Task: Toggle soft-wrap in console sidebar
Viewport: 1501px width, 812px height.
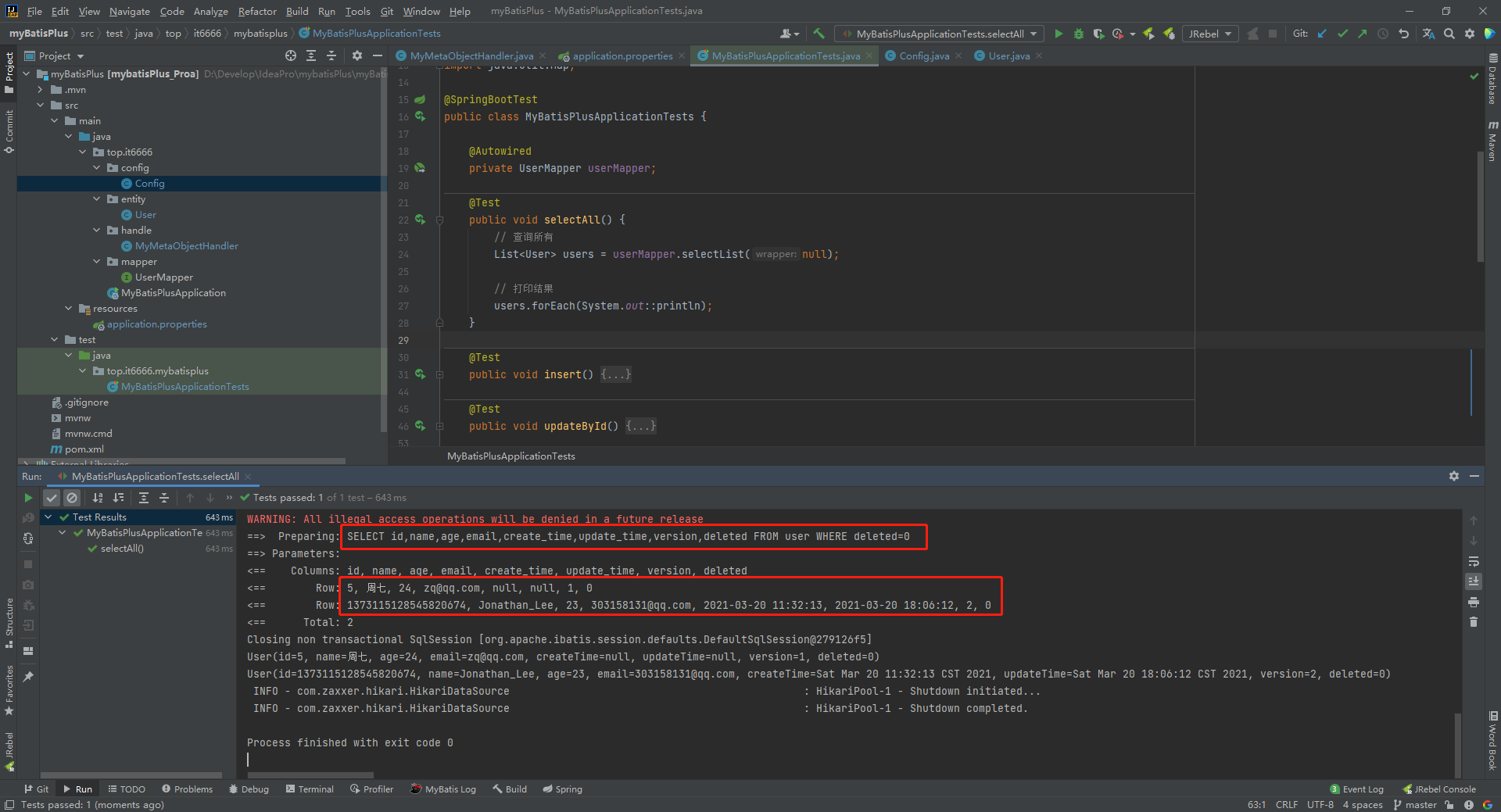Action: coord(1474,561)
